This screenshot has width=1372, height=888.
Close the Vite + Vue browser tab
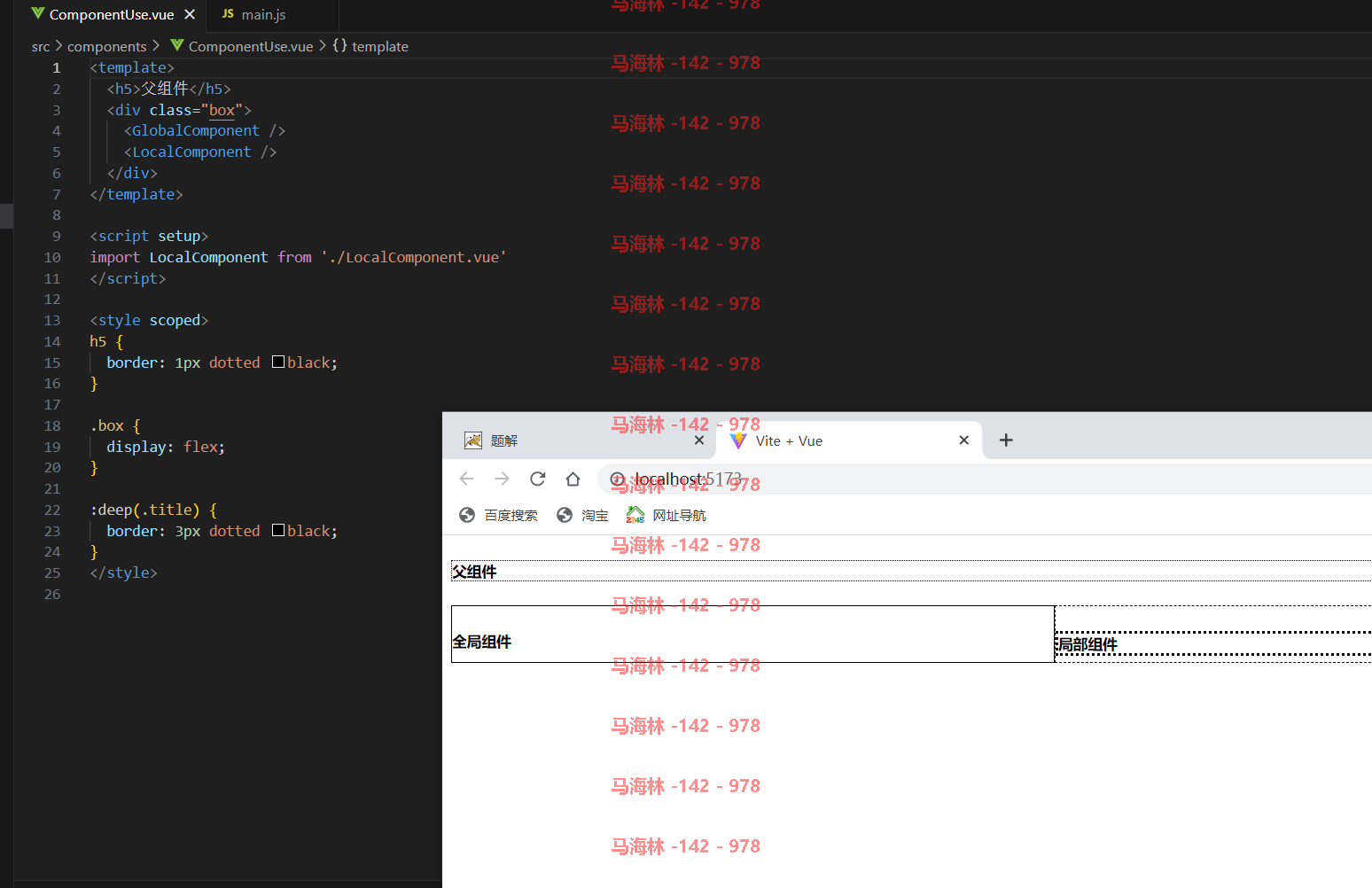(x=964, y=440)
